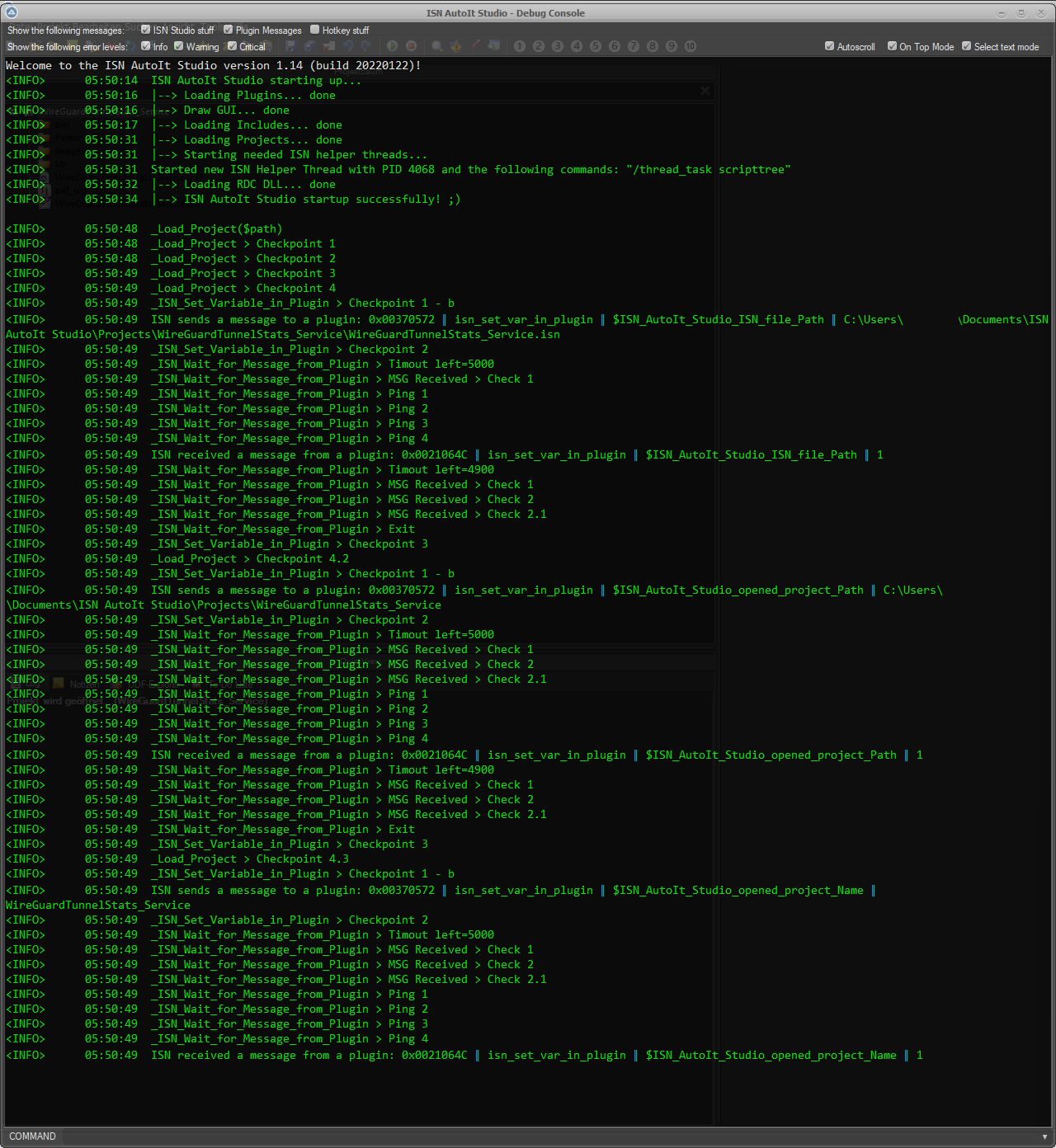Click the '05:50:14' timestamp
1056x1148 pixels.
[111, 80]
